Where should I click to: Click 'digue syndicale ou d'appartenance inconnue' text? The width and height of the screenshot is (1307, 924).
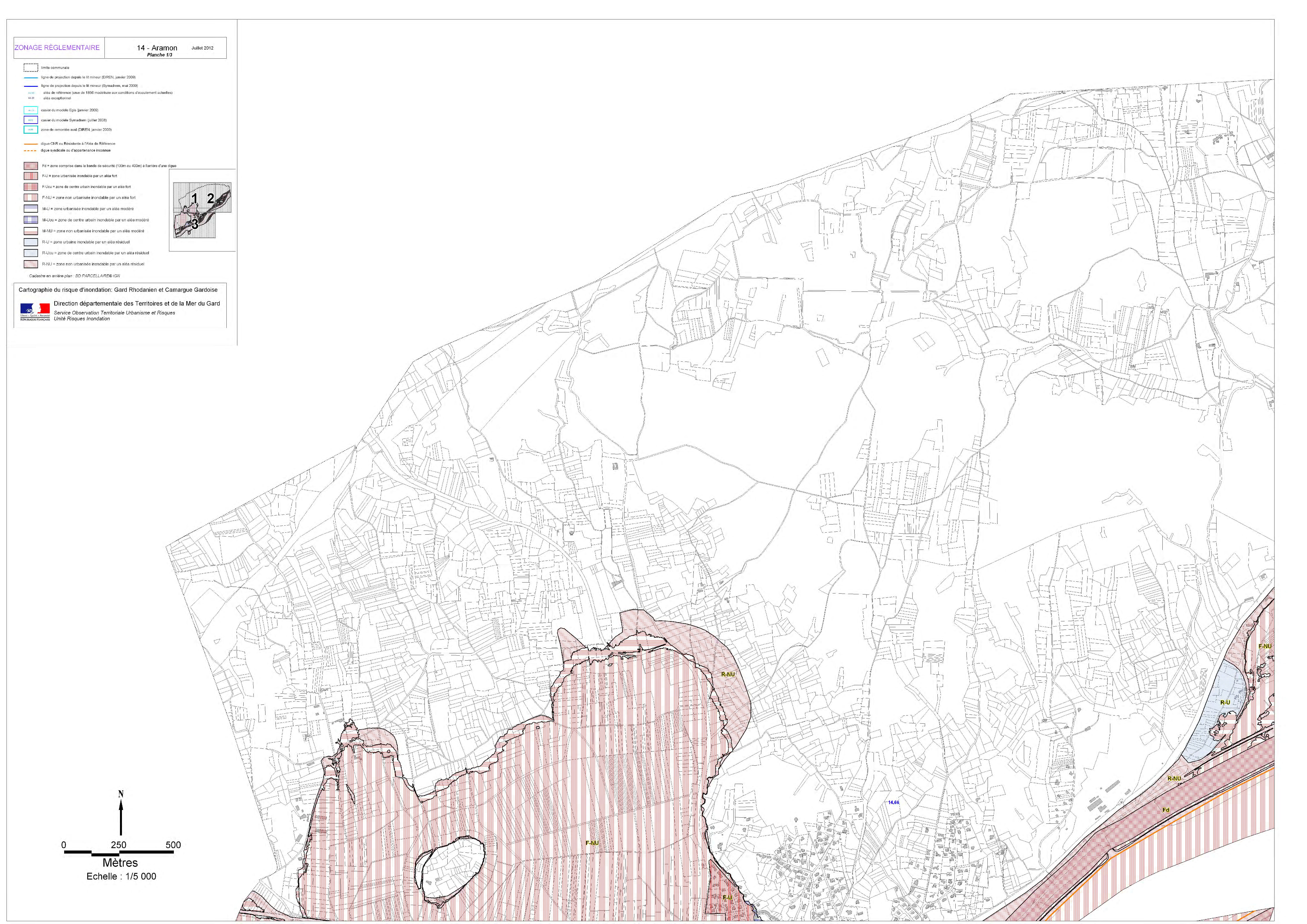point(76,151)
